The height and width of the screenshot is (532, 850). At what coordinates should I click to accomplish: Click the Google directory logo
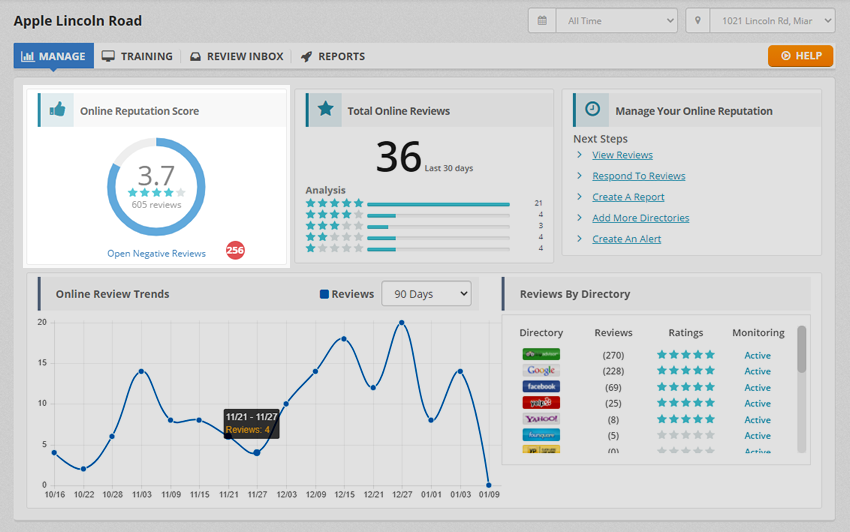click(x=541, y=371)
